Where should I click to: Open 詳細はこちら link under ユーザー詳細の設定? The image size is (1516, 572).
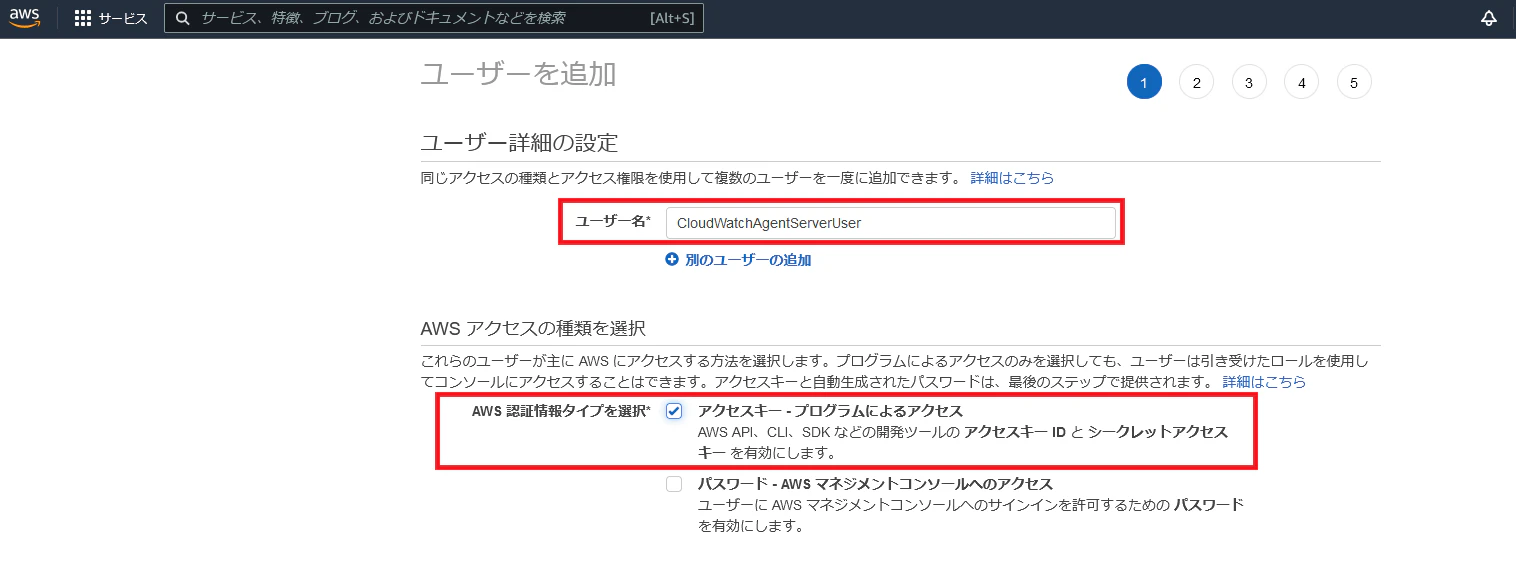click(1012, 178)
